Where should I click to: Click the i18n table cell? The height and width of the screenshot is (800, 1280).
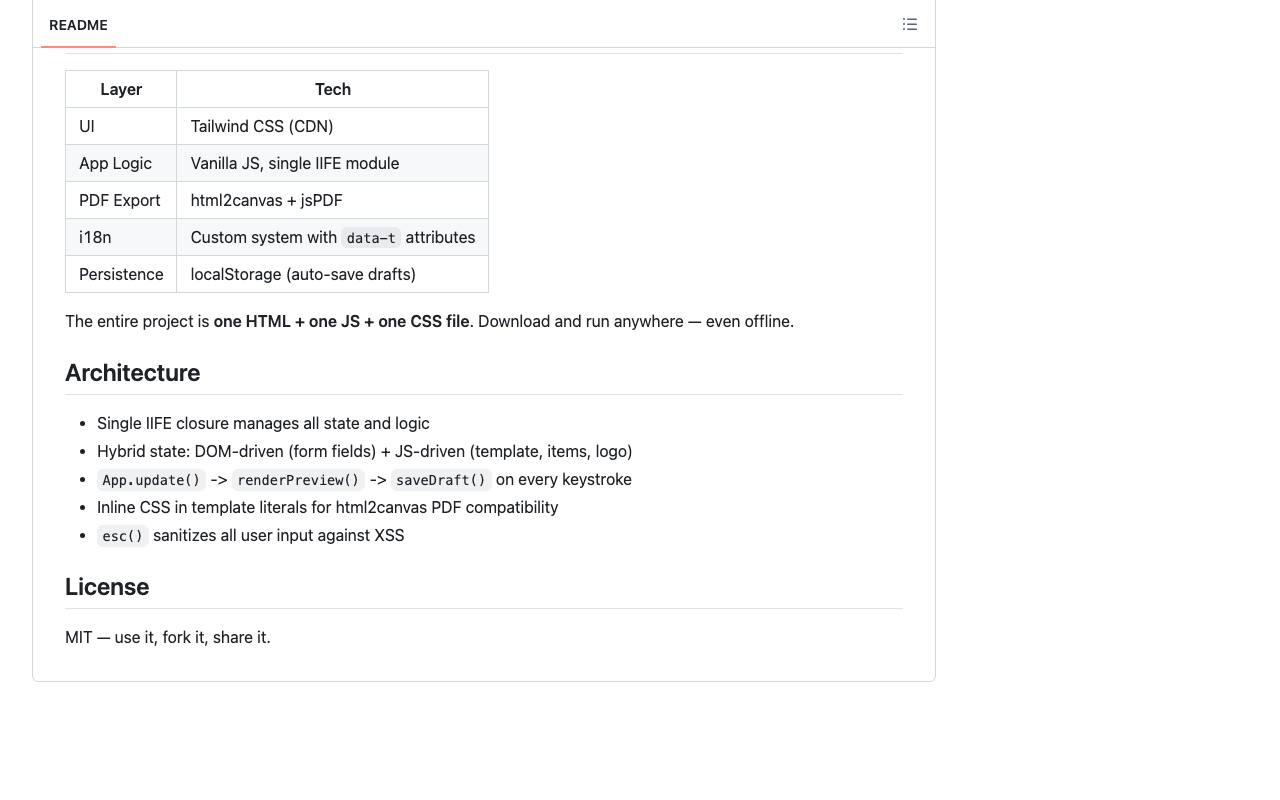coord(121,237)
